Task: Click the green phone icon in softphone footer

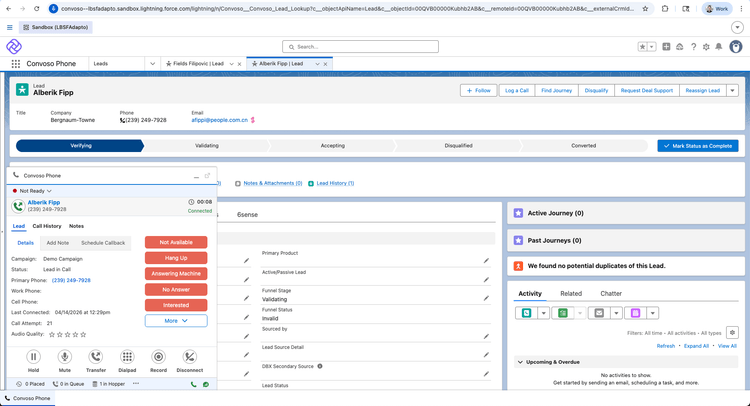Action: [x=193, y=384]
